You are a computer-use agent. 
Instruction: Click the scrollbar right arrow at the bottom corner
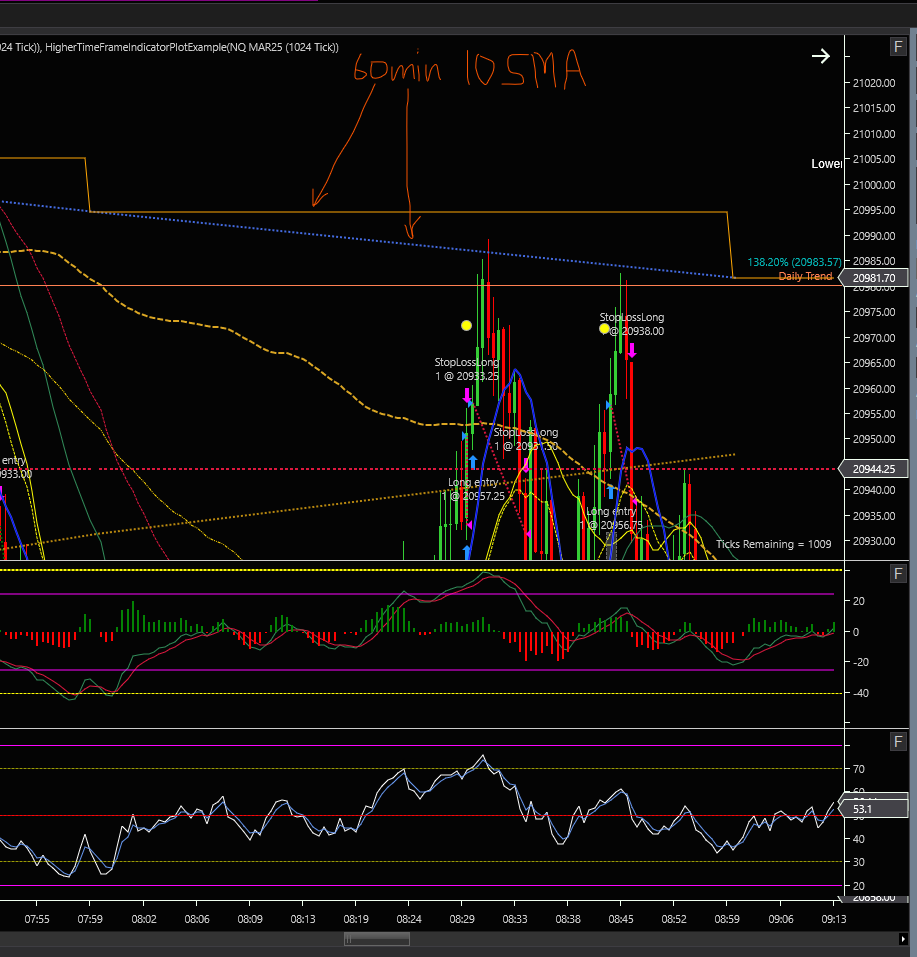(903, 939)
